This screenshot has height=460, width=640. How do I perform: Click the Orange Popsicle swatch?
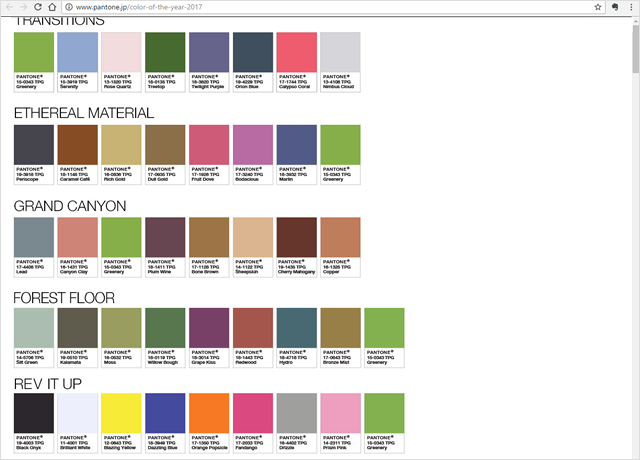(208, 414)
